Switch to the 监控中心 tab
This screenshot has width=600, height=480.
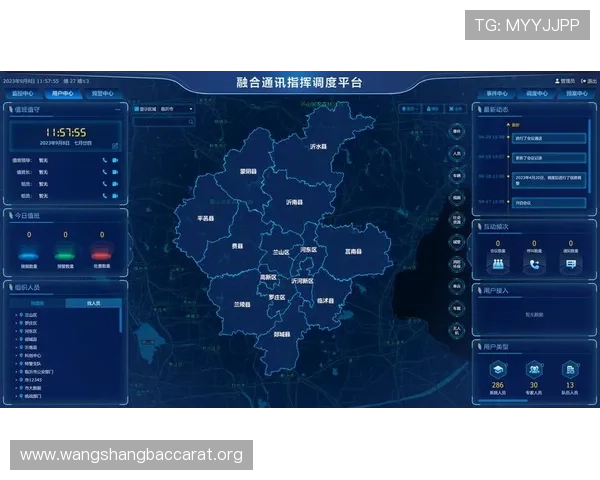click(23, 93)
